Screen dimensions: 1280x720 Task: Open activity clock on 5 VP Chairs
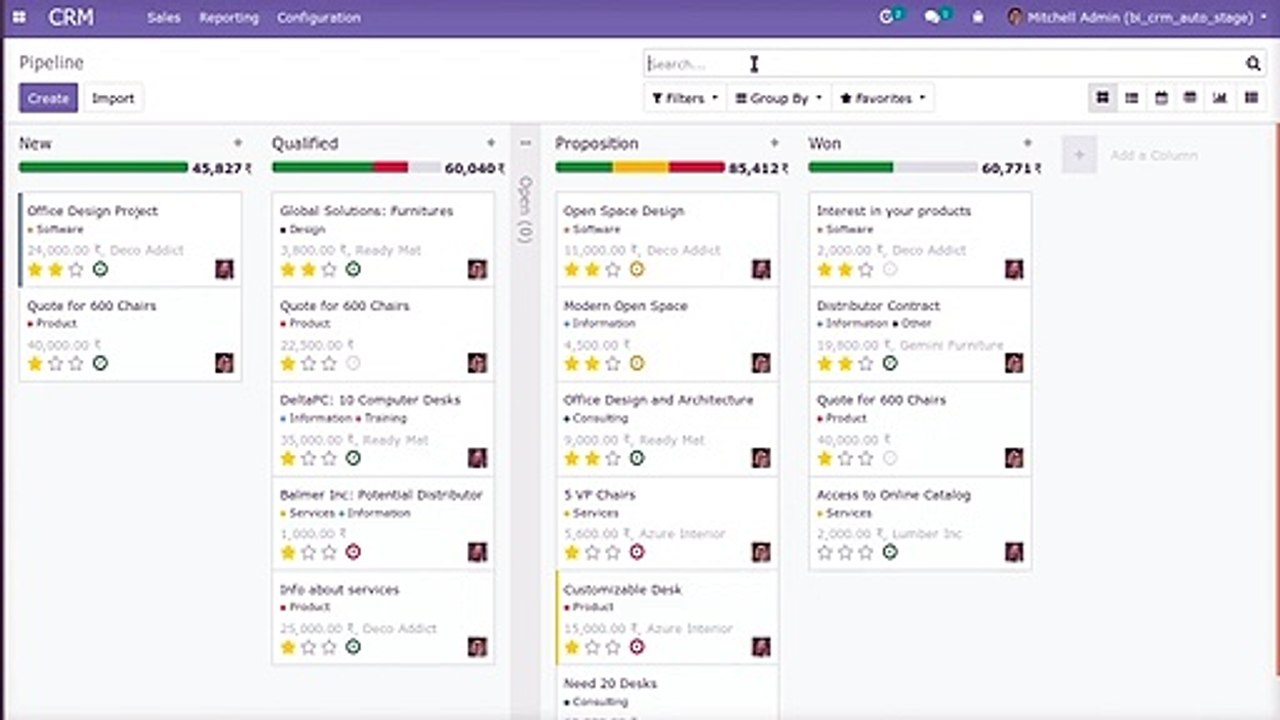(637, 552)
